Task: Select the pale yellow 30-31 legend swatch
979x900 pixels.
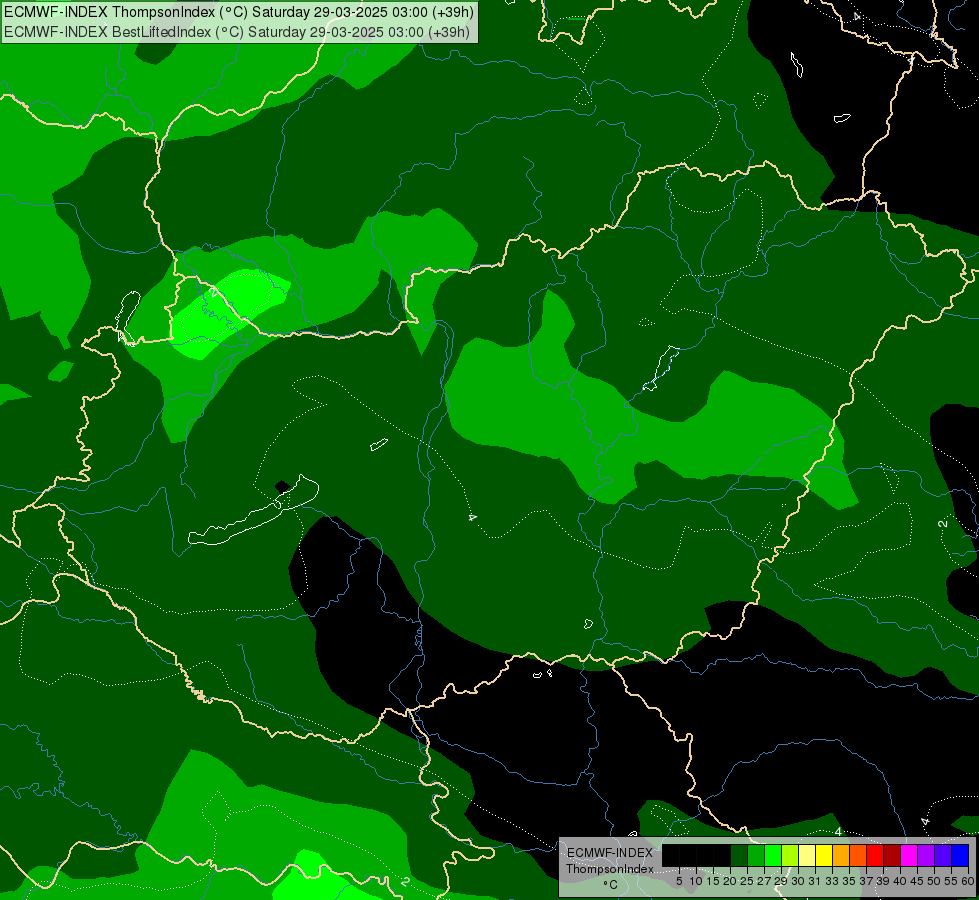Action: tap(807, 855)
